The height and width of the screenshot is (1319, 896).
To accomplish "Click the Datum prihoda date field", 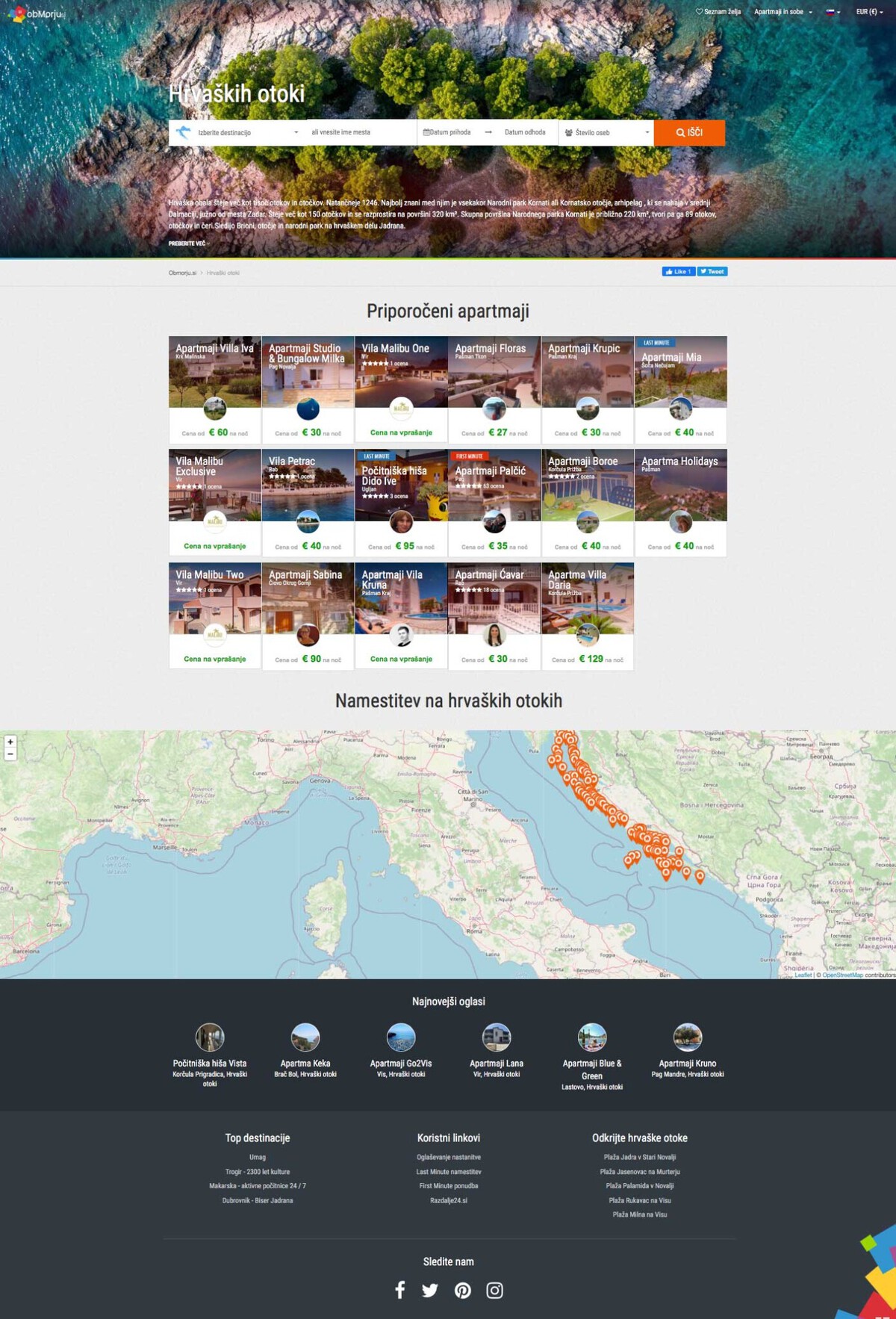I will point(449,133).
